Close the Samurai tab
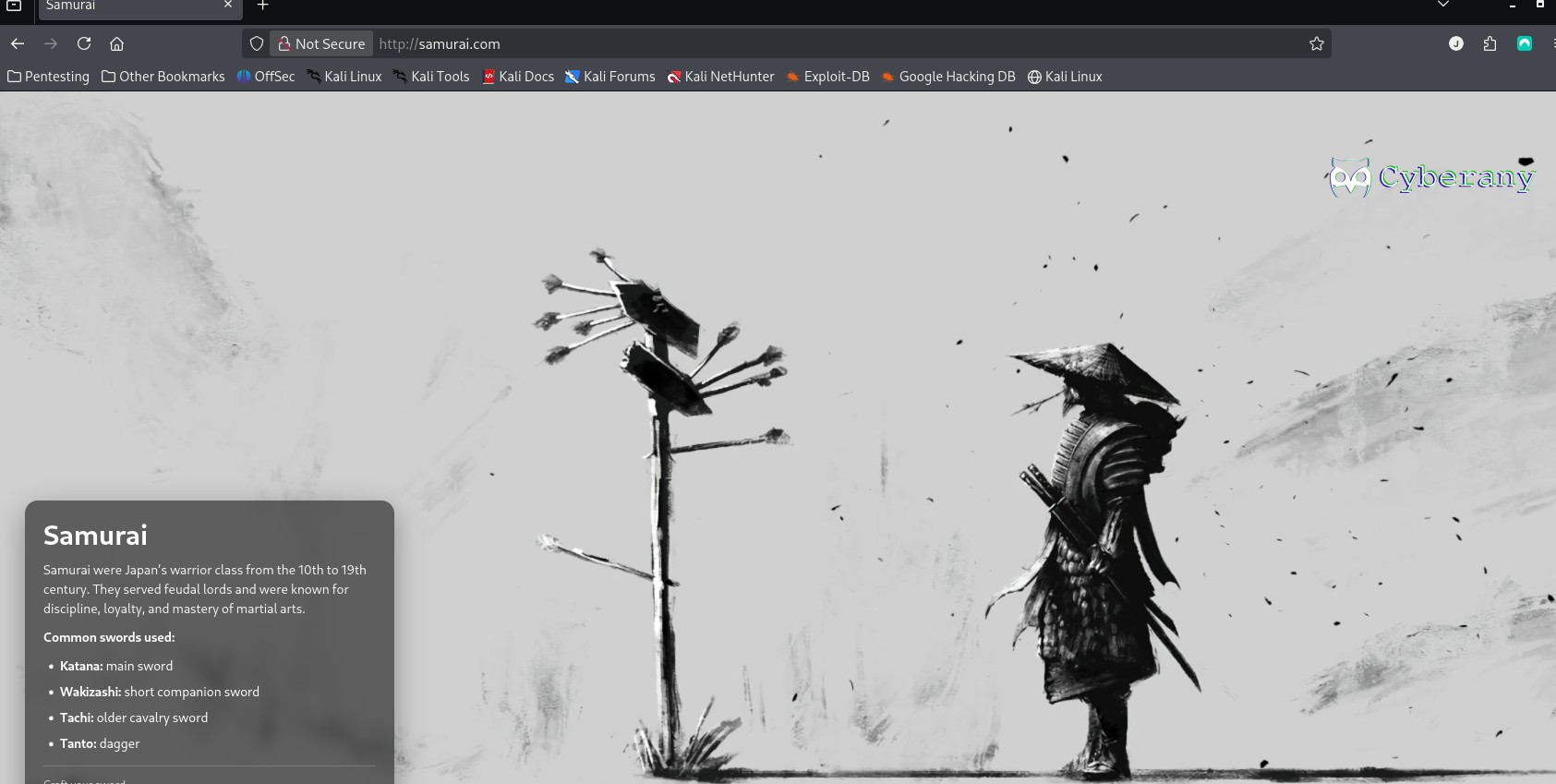 click(228, 6)
